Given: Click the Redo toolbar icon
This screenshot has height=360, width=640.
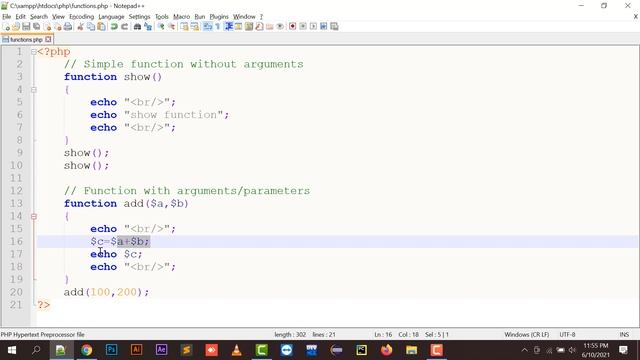Looking at the screenshot, I should tap(124, 27).
